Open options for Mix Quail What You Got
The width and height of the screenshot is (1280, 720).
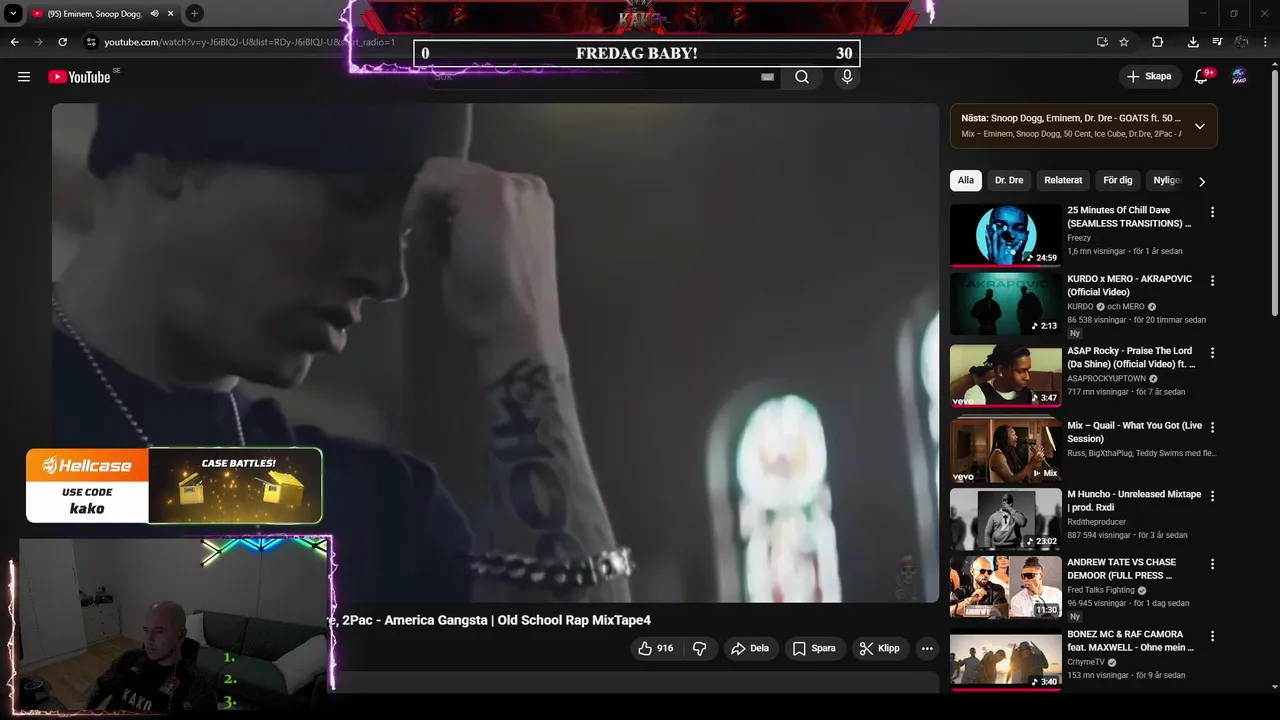point(1212,427)
